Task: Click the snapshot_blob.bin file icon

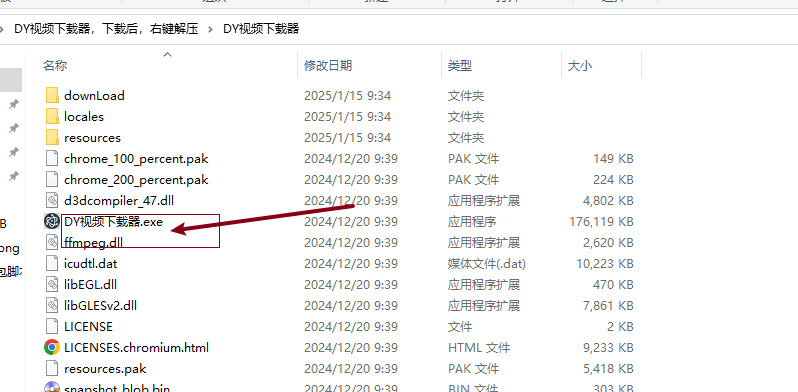Action: pos(52,388)
